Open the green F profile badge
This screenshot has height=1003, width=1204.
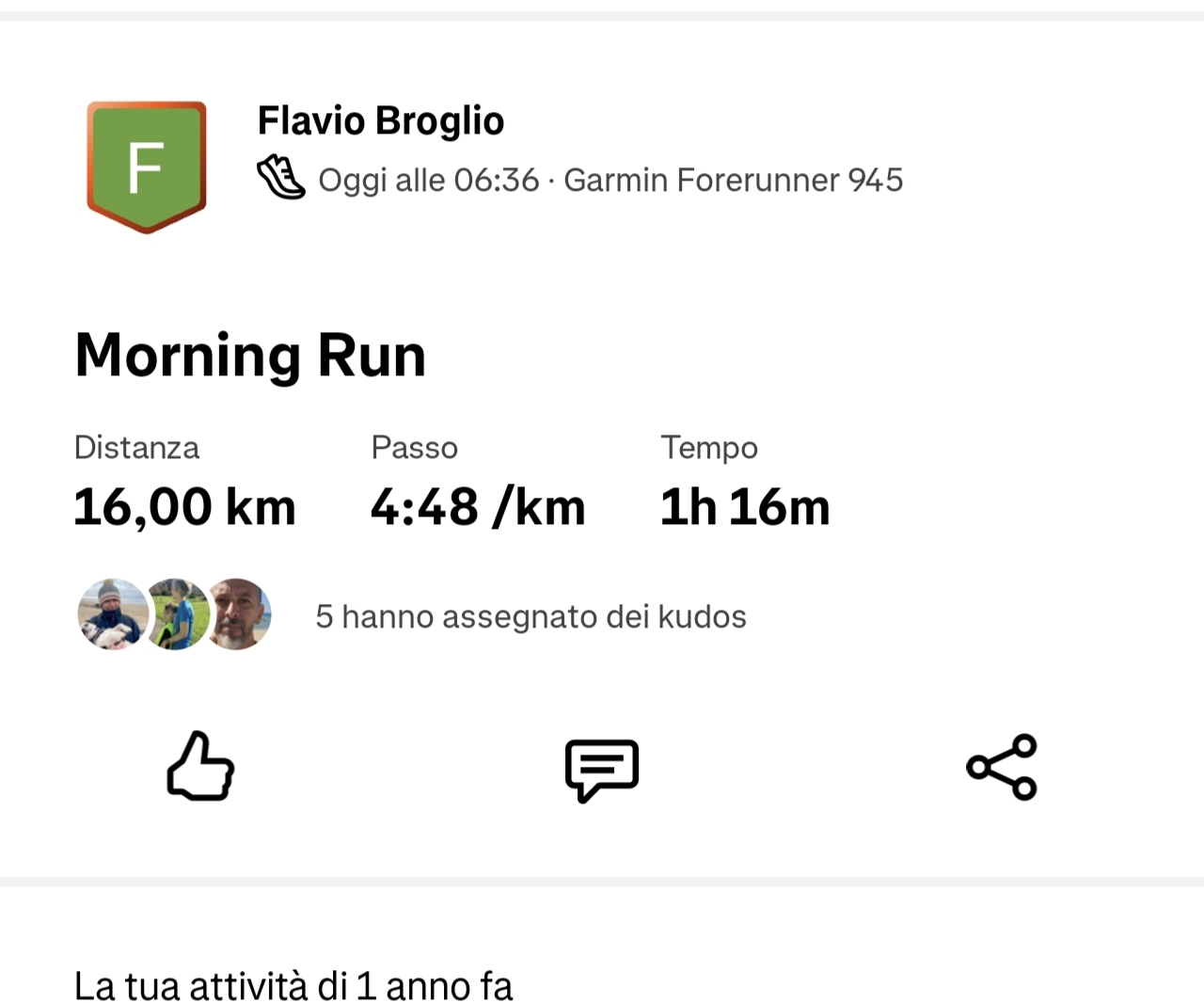pos(147,167)
